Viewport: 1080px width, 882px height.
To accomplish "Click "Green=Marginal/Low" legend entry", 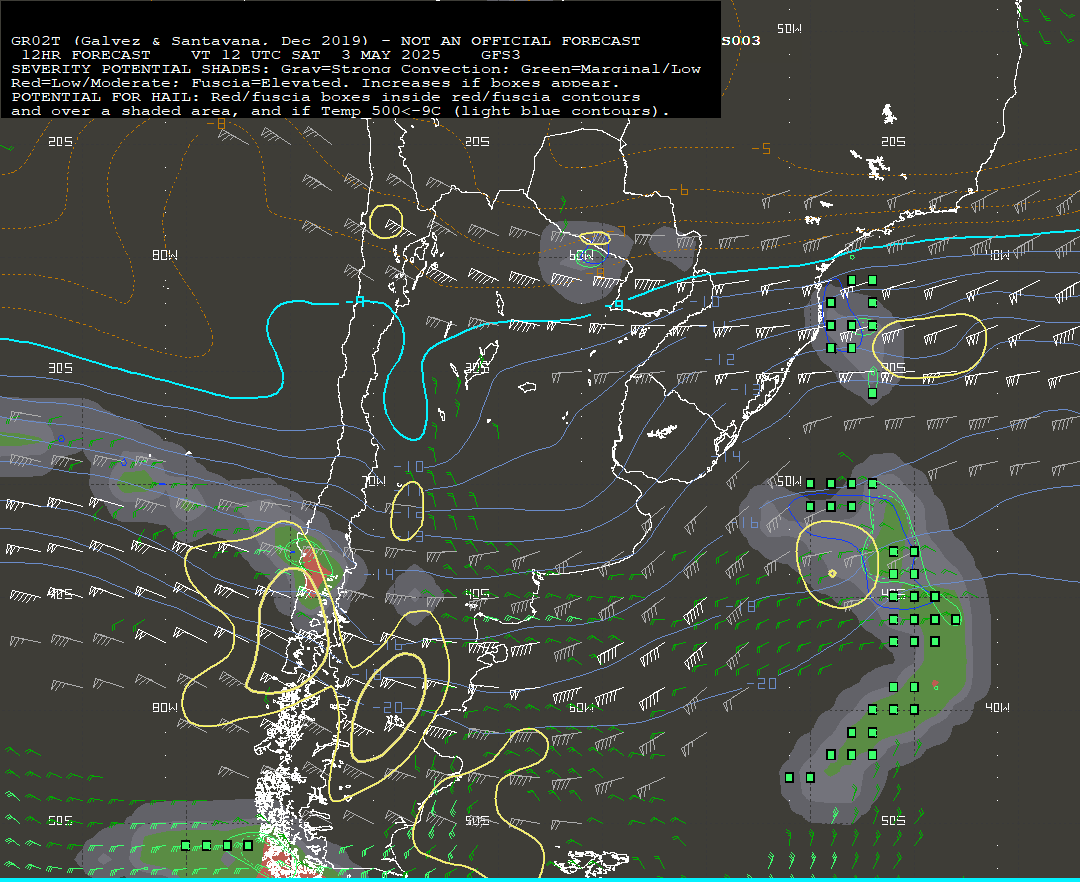I will click(x=610, y=69).
